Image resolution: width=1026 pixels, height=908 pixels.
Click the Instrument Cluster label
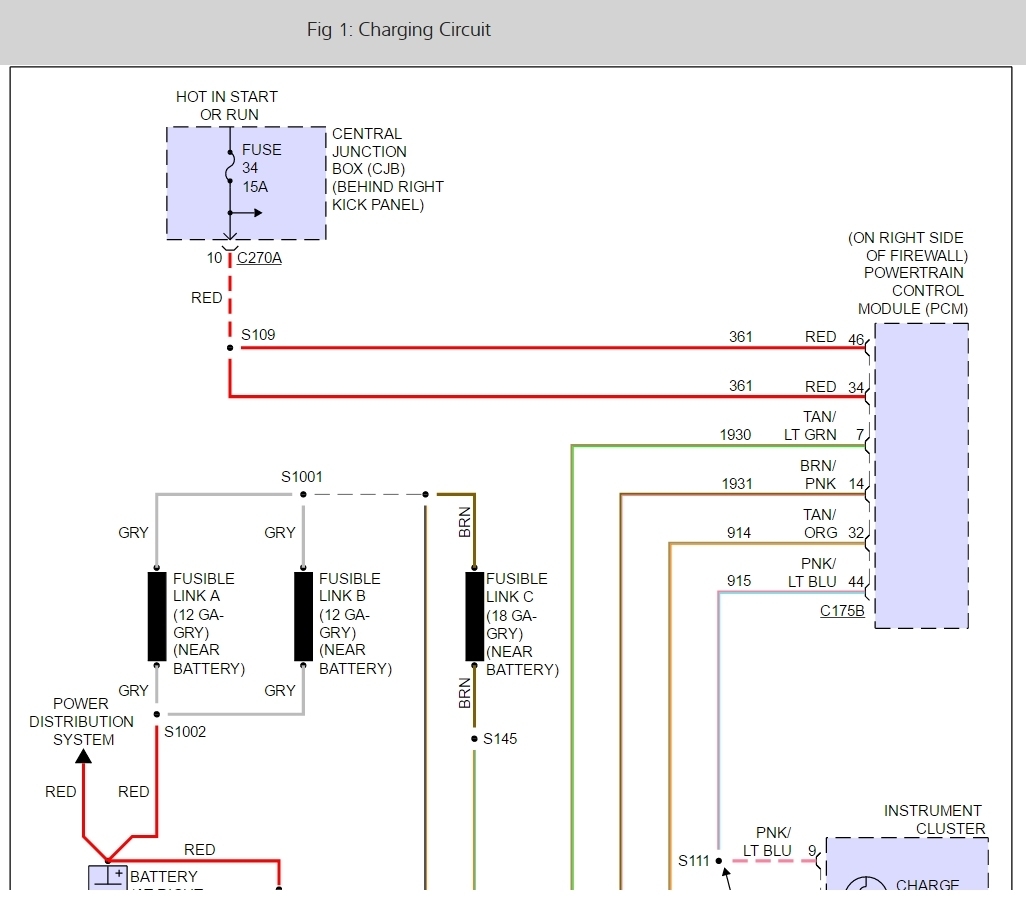tap(934, 820)
